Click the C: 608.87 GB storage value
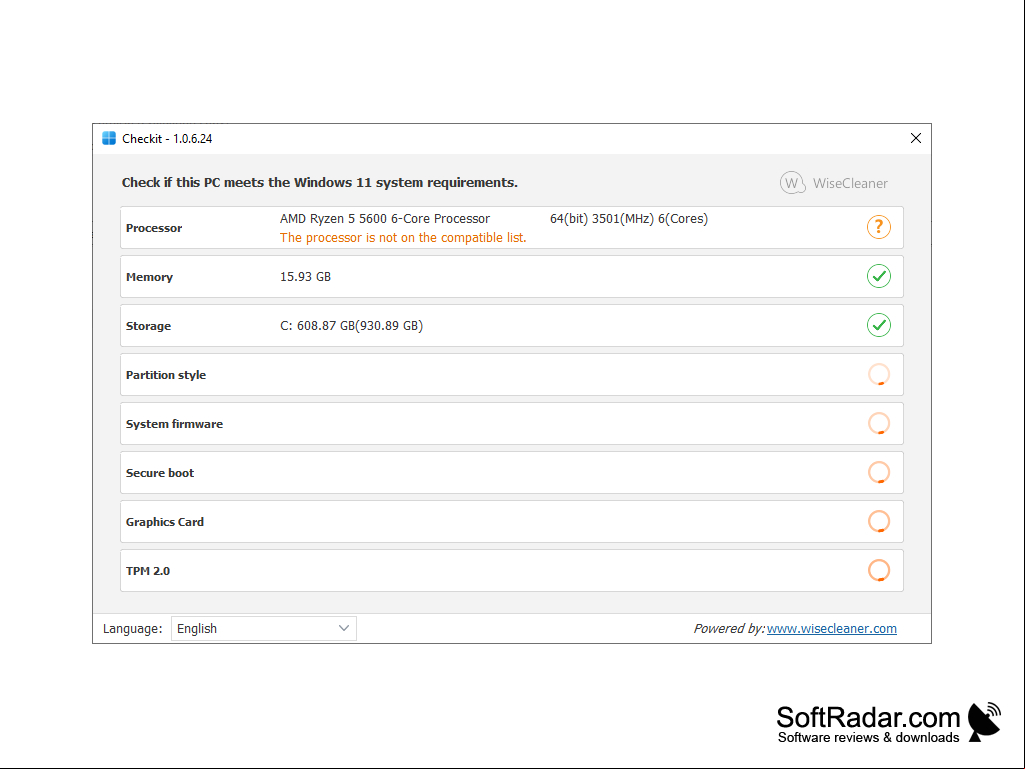The width and height of the screenshot is (1025, 769). coord(351,326)
